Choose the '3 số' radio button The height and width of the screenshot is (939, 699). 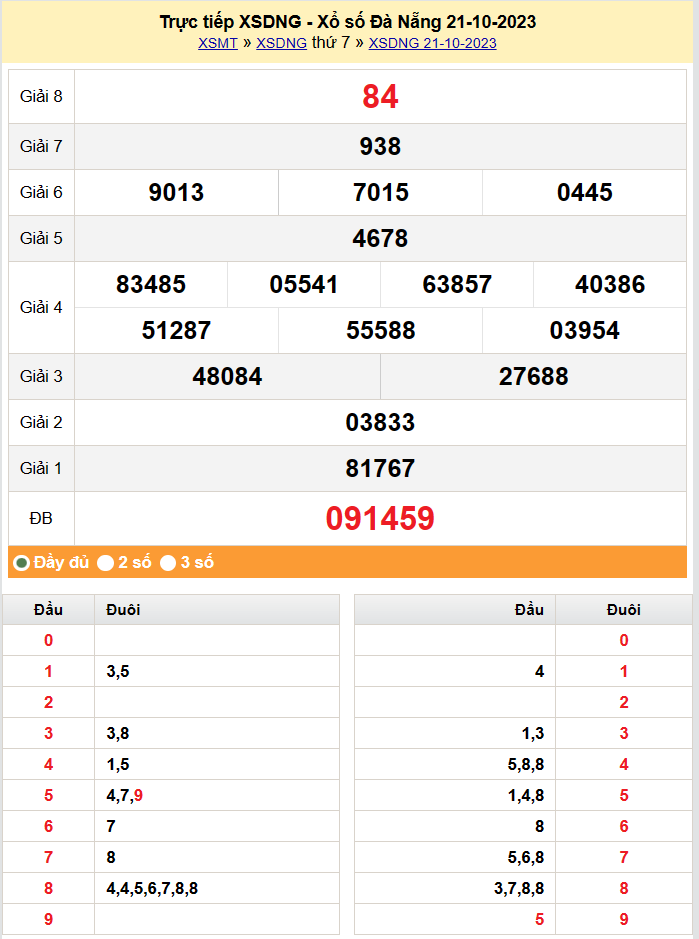point(168,563)
